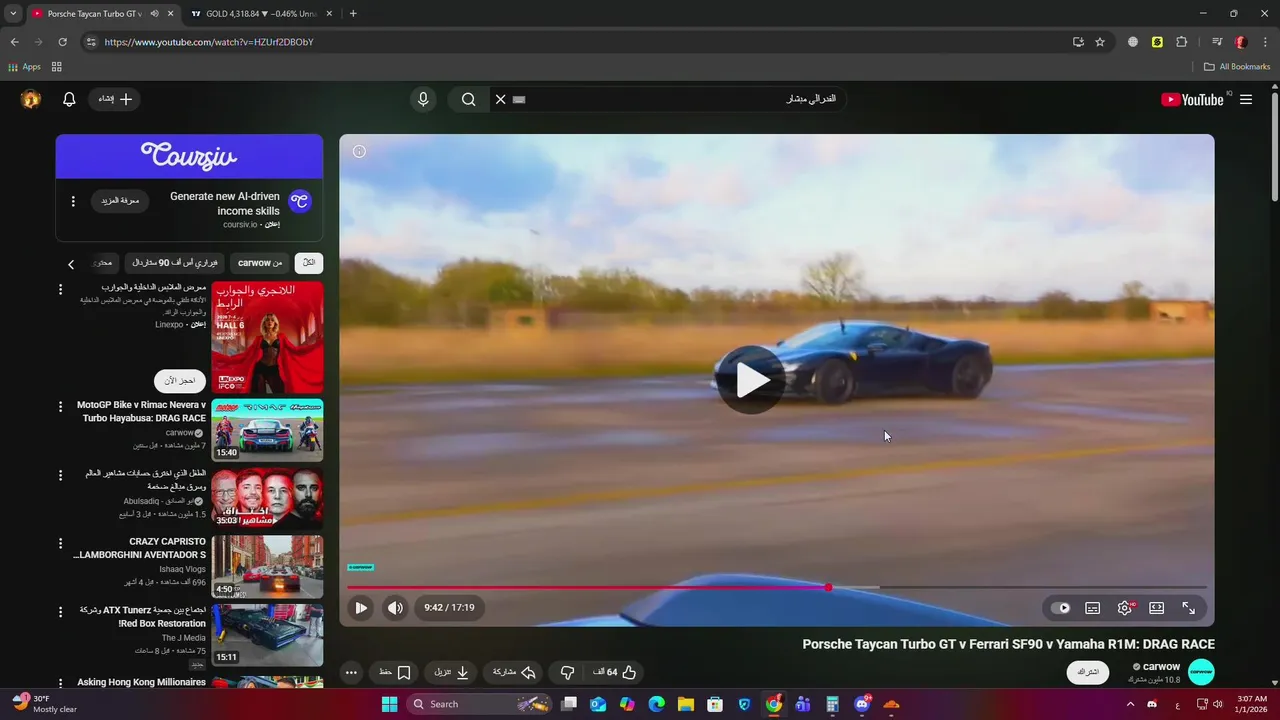The image size is (1280, 720).
Task: Share the video
Action: [515, 672]
